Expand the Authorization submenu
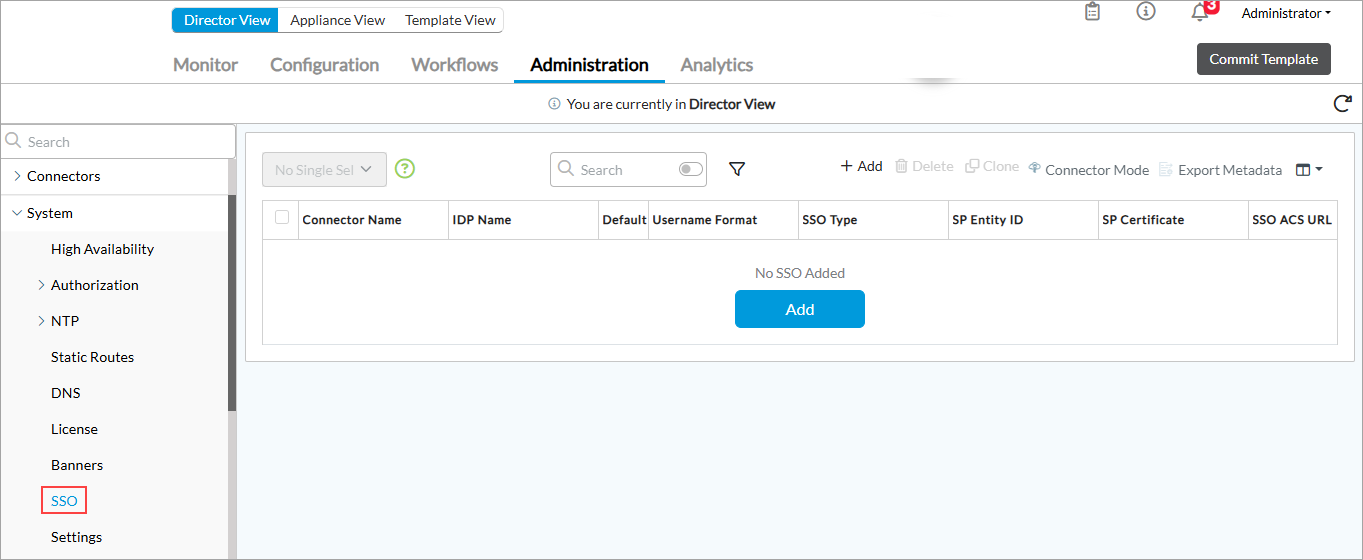This screenshot has width=1363, height=560. point(41,285)
